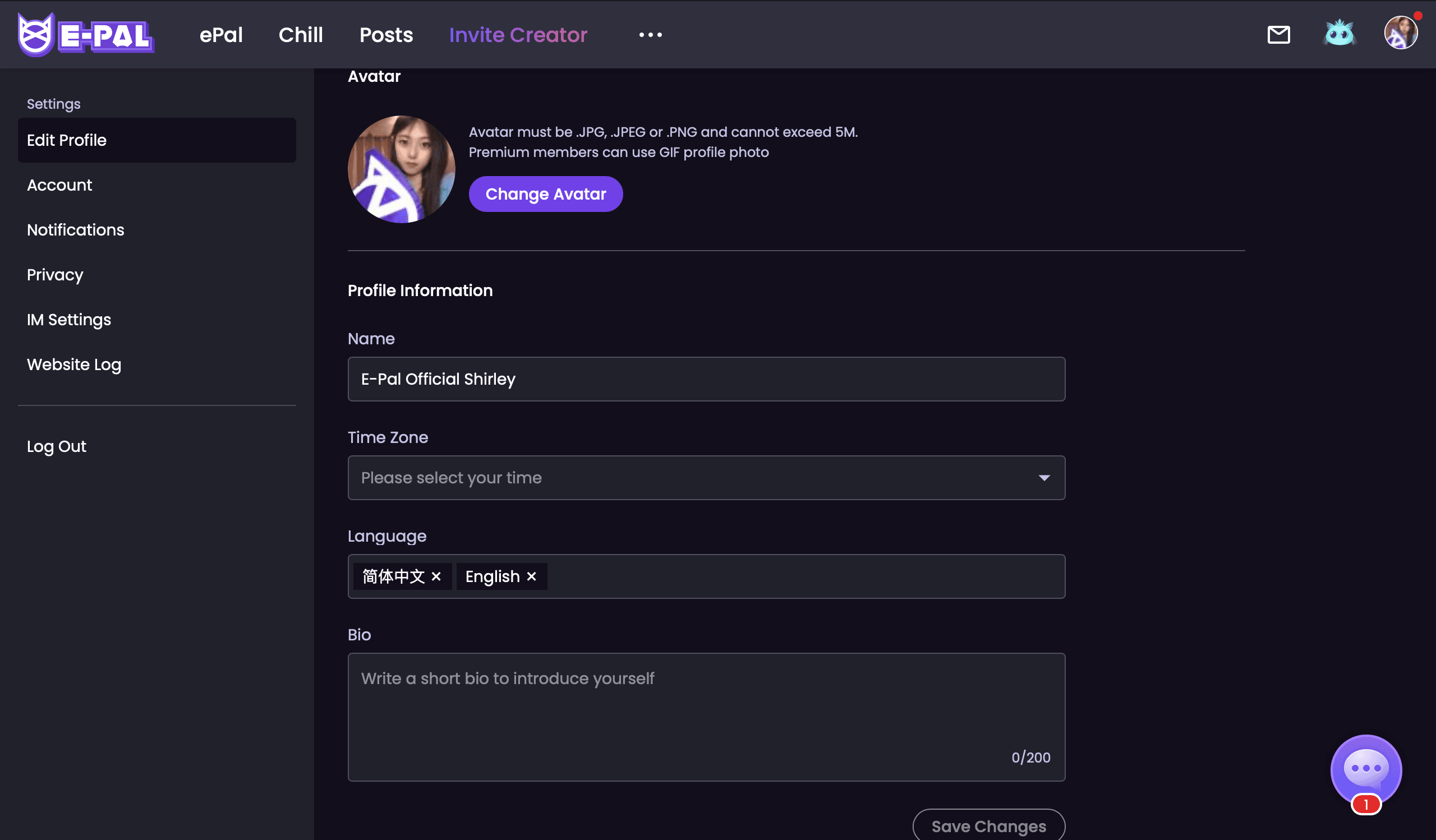Viewport: 1436px width, 840px height.
Task: Open the Privacy settings menu item
Action: coord(55,274)
